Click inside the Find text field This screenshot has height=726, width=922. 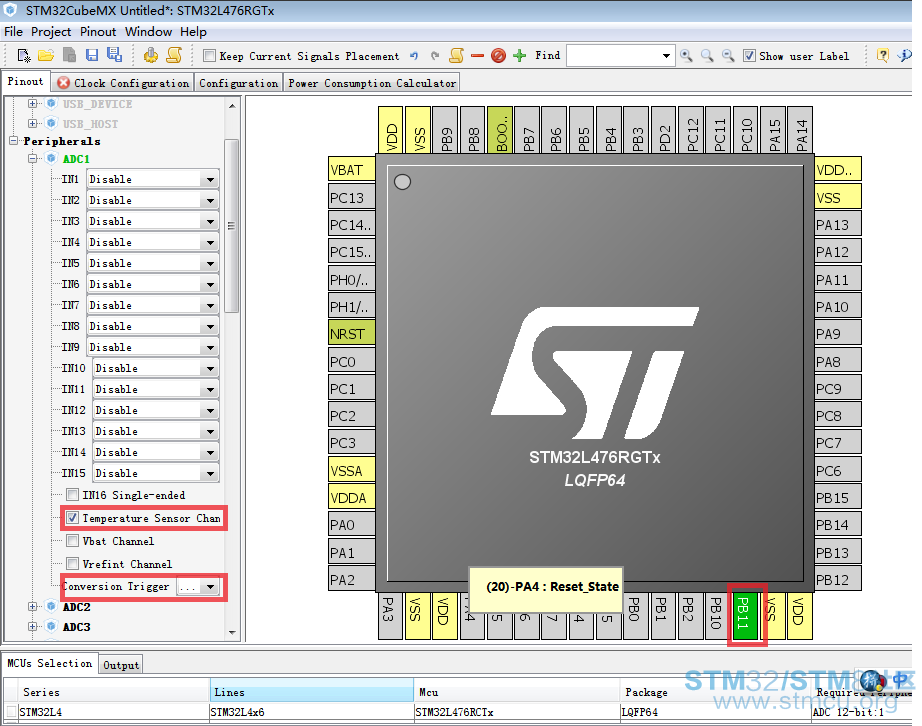point(613,56)
